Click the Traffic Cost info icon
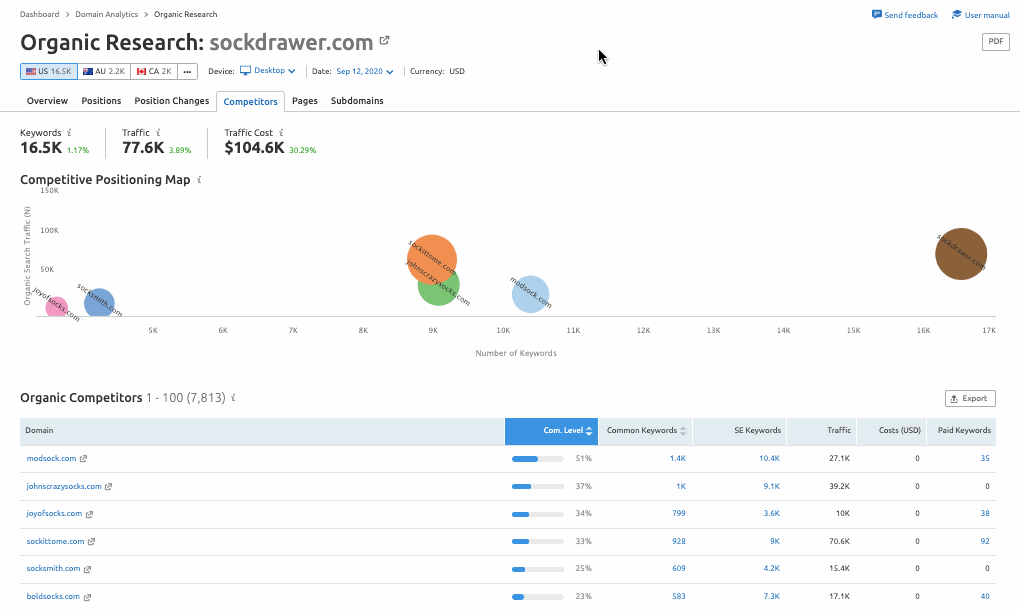The image size is (1020, 610). click(281, 133)
